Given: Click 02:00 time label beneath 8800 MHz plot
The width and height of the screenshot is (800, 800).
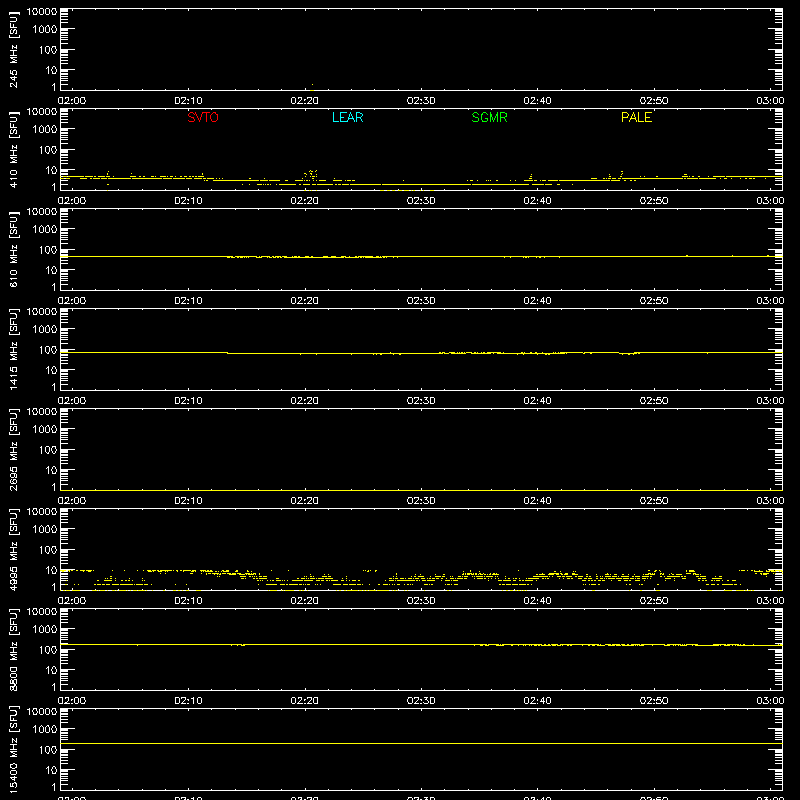Looking at the screenshot, I should pos(72,701).
